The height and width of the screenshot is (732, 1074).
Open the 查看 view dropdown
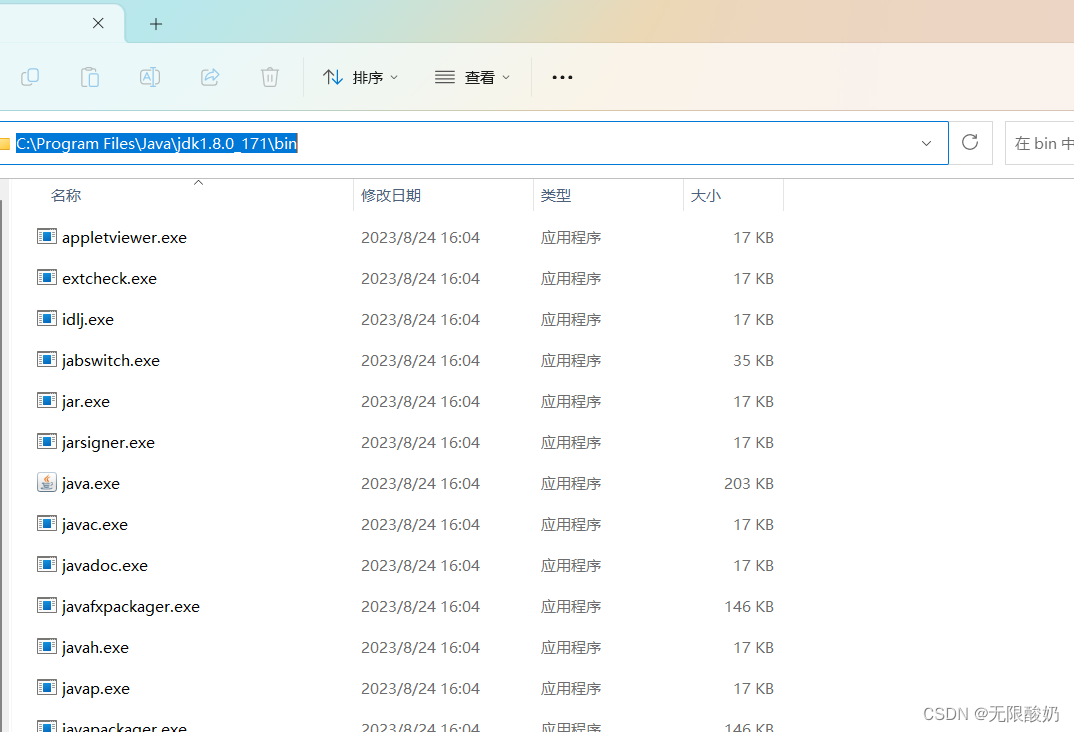(x=473, y=77)
